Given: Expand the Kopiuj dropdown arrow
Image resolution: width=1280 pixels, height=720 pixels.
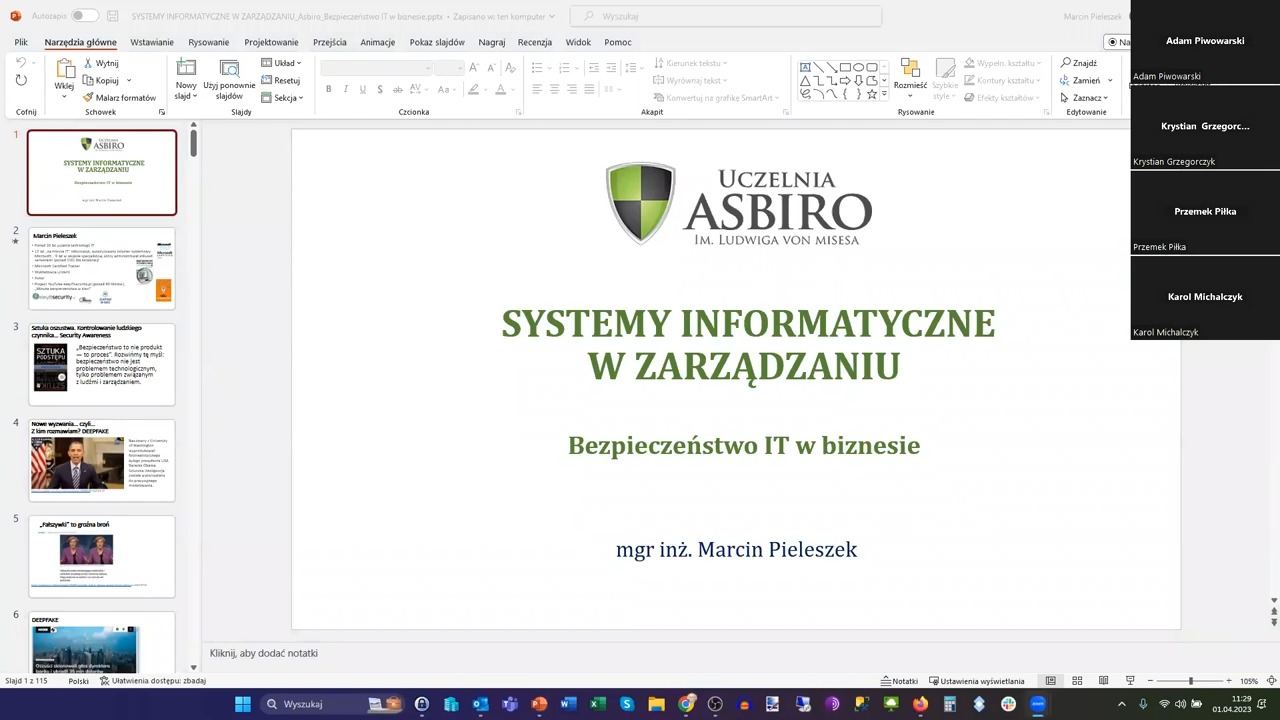Looking at the screenshot, I should (129, 80).
